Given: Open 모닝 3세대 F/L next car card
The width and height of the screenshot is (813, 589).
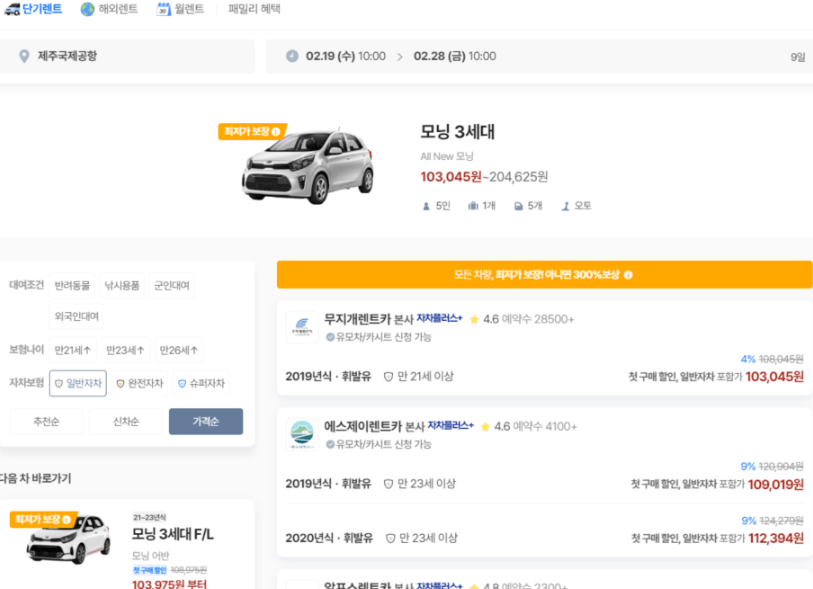Looking at the screenshot, I should click(x=127, y=544).
